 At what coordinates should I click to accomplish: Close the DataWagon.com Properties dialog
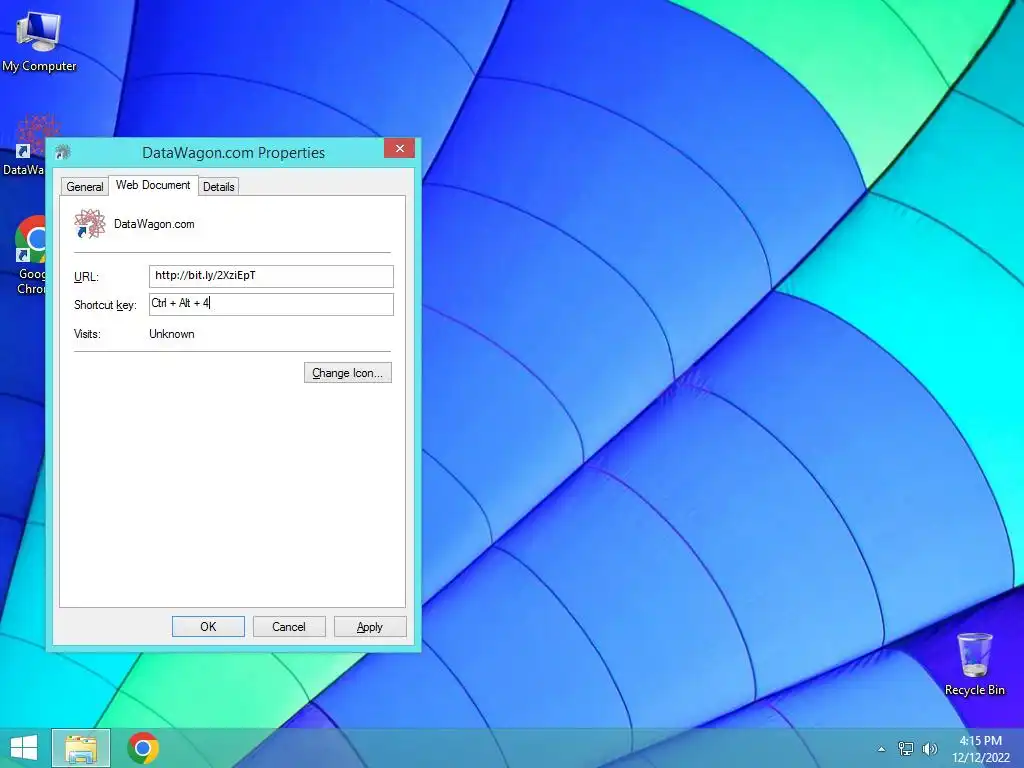coord(400,148)
